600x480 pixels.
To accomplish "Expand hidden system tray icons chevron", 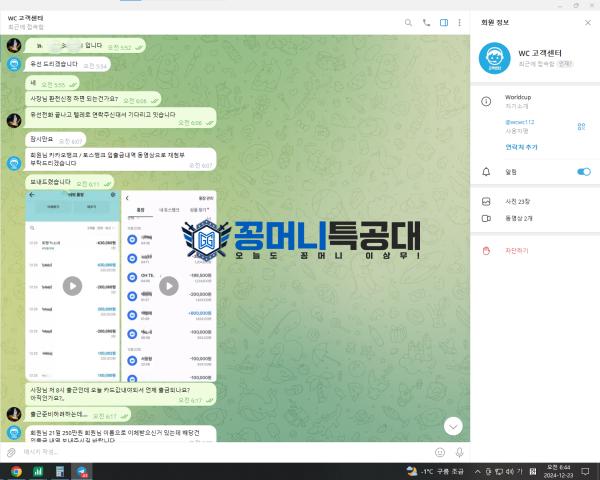I will (x=477, y=471).
